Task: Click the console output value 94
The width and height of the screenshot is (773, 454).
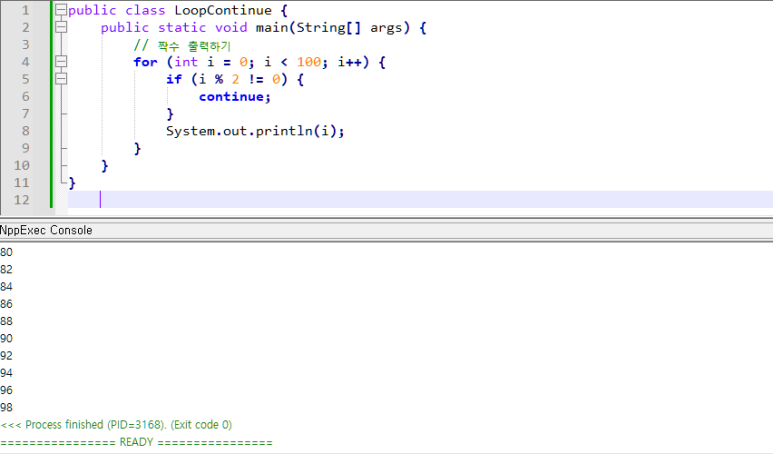Action: coord(6,373)
